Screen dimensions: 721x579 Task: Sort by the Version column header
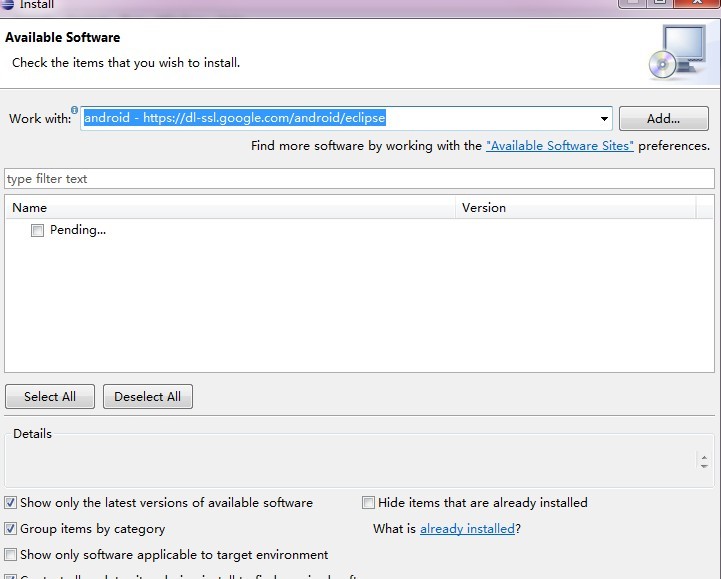click(x=575, y=208)
